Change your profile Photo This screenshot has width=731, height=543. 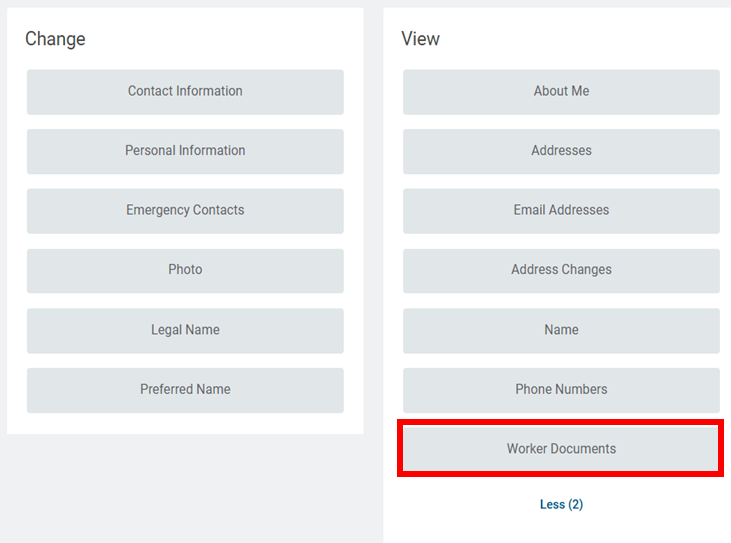[x=185, y=270]
